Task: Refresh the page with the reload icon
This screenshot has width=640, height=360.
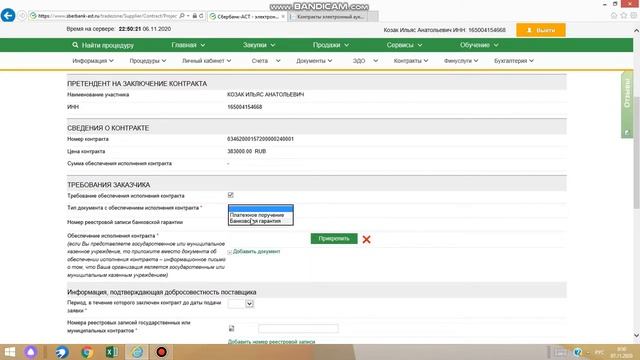Action: point(201,16)
